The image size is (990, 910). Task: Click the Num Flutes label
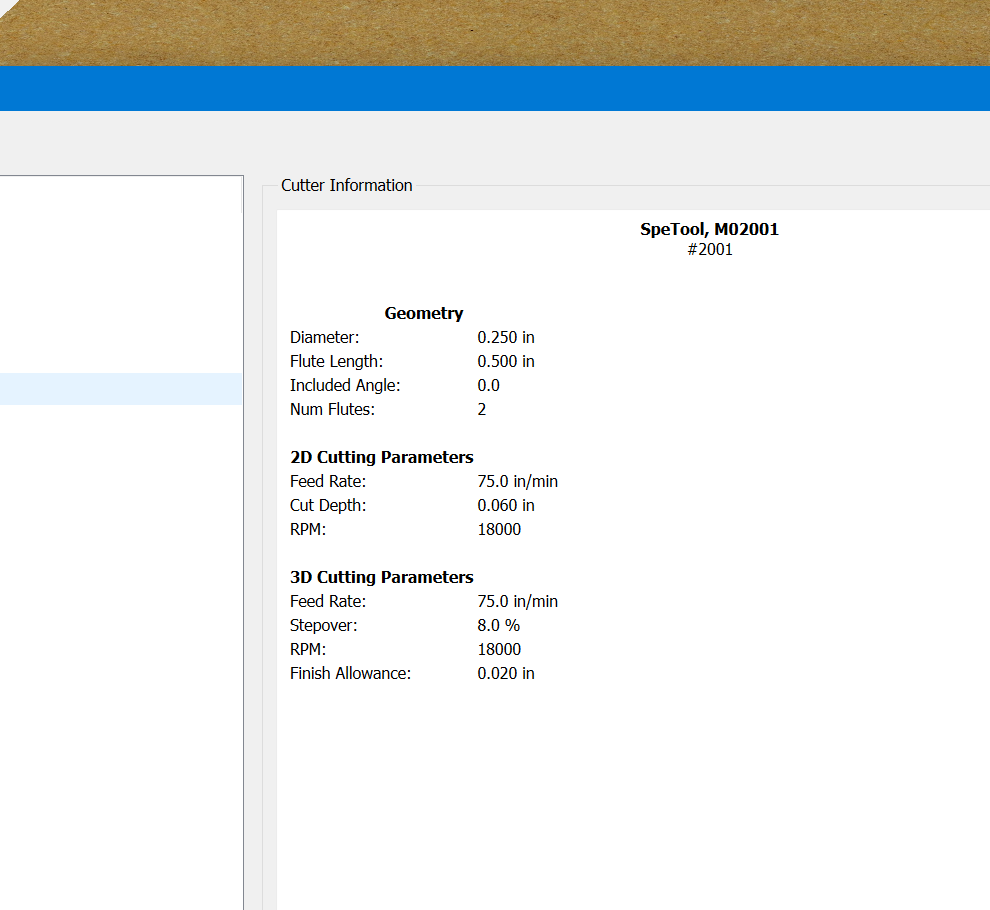(x=332, y=409)
